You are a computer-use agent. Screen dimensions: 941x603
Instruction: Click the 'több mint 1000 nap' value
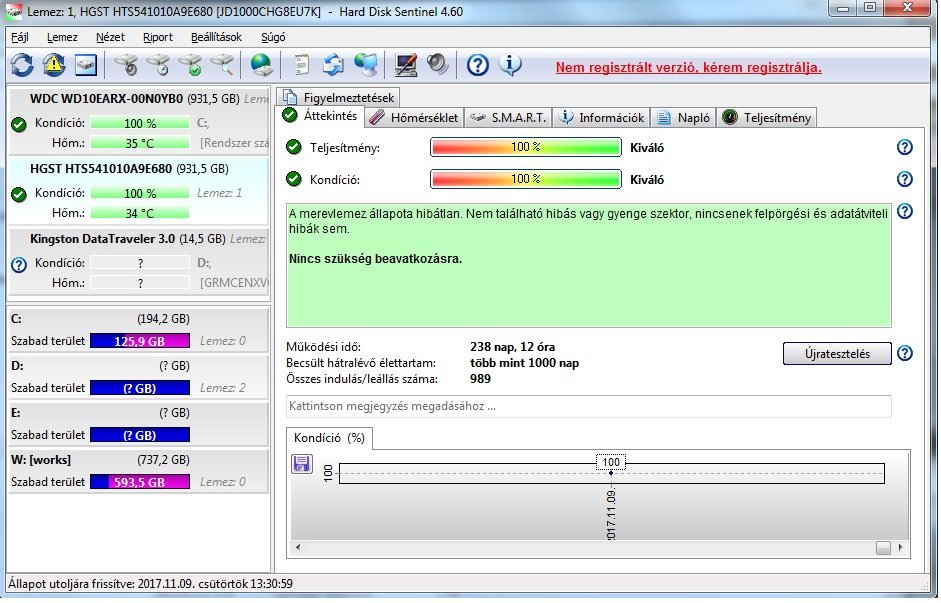point(525,363)
